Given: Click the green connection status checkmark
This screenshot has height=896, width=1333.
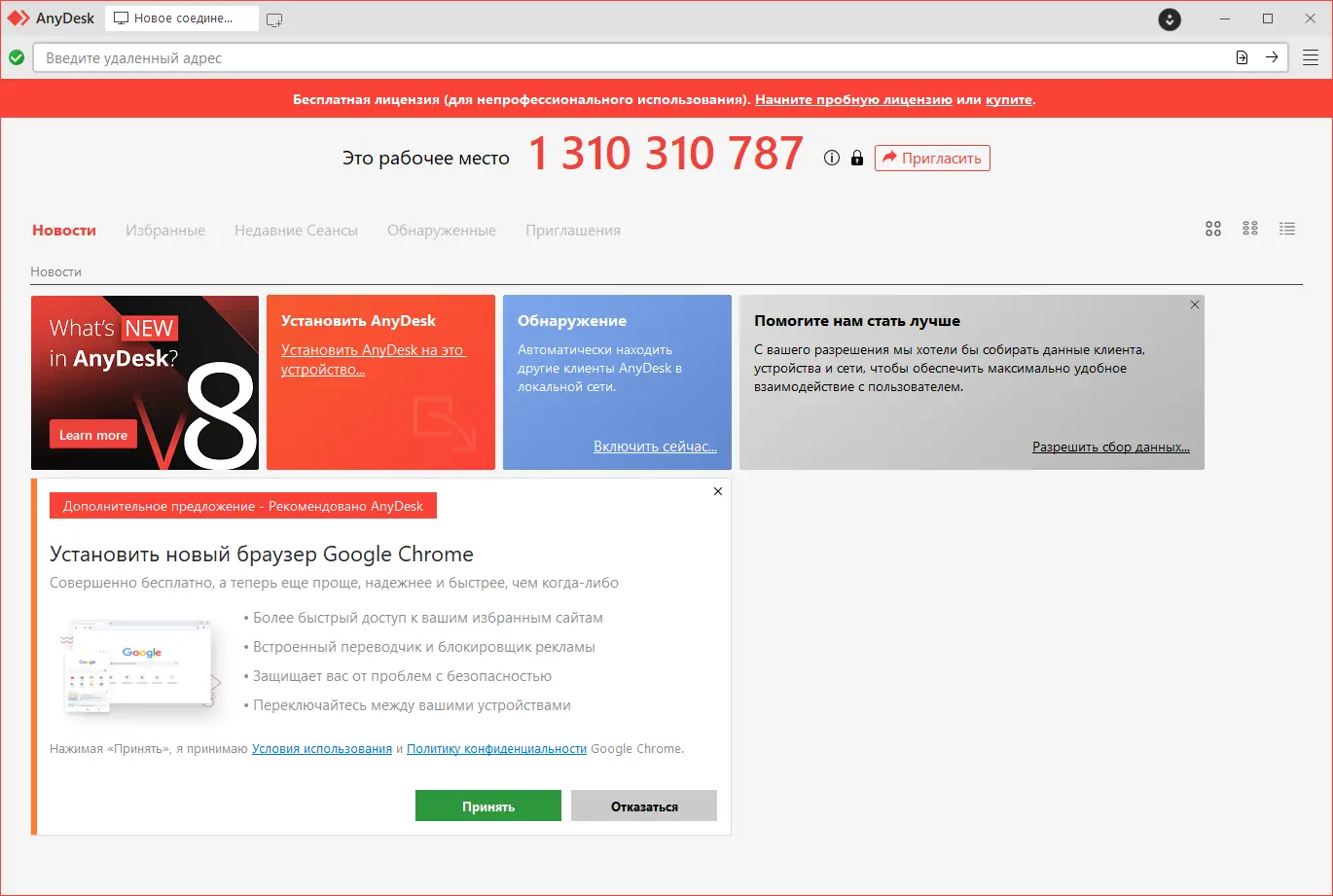Looking at the screenshot, I should (17, 57).
